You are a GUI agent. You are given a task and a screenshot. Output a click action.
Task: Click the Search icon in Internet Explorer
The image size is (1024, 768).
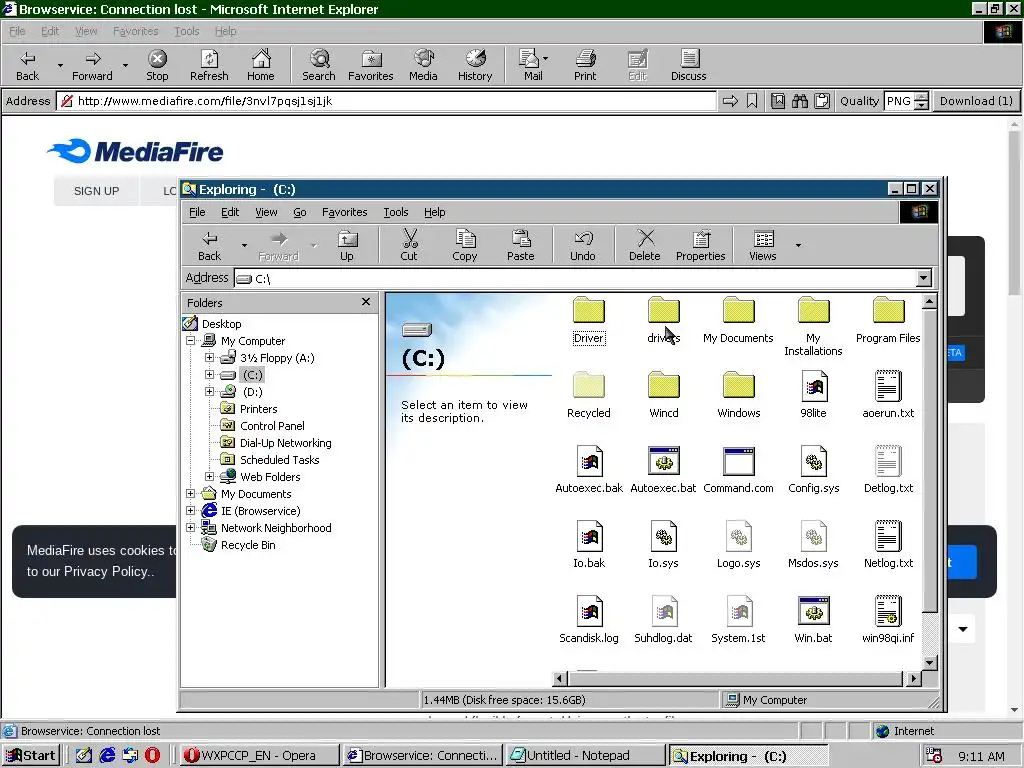319,65
